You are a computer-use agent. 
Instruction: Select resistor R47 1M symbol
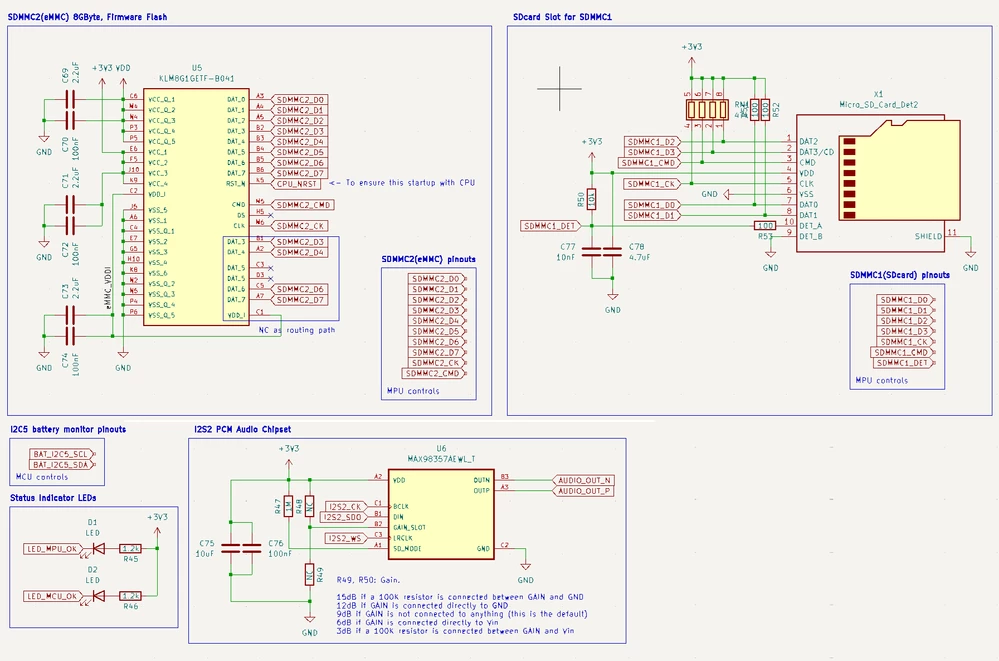289,507
